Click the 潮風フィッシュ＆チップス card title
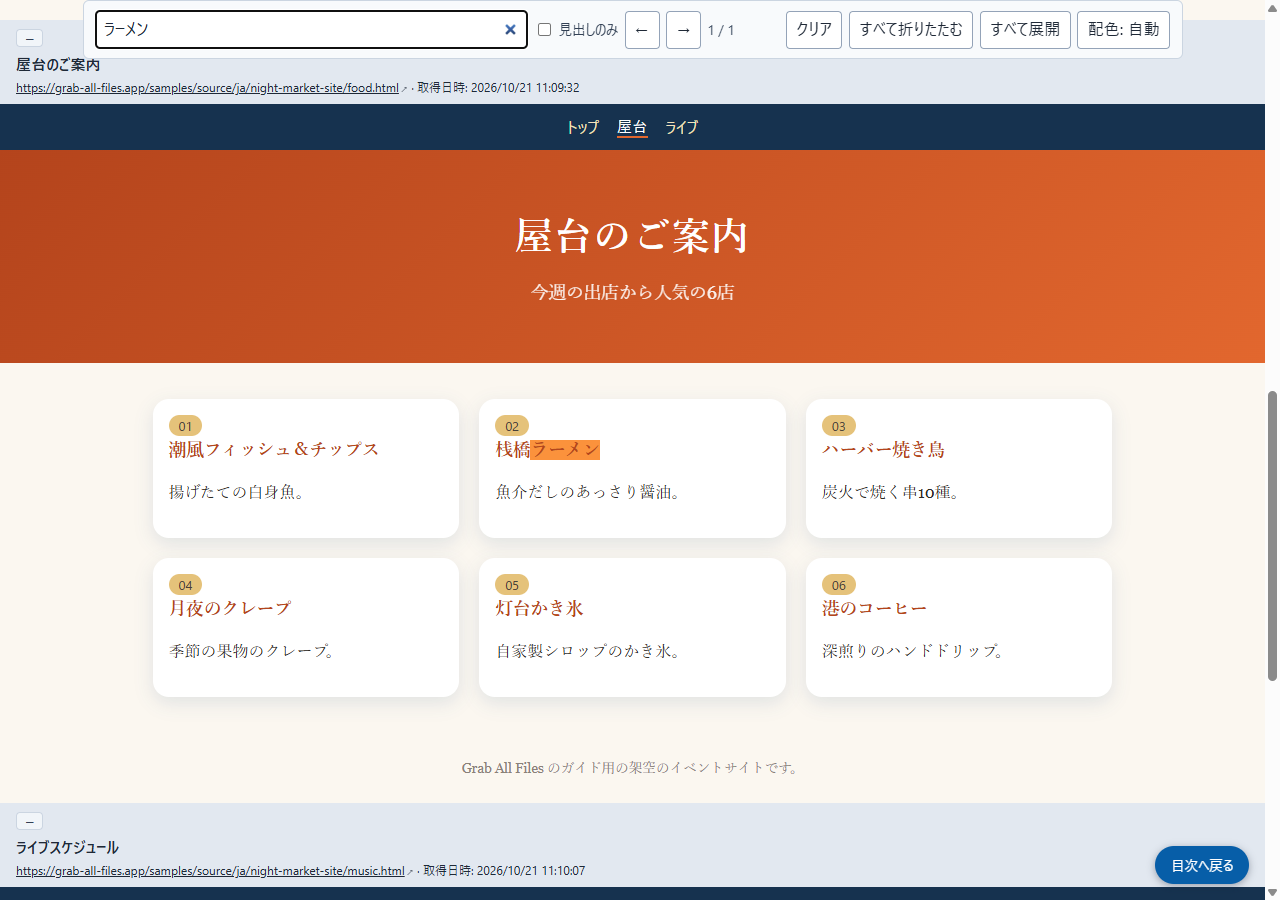The width and height of the screenshot is (1280, 900). coord(274,449)
